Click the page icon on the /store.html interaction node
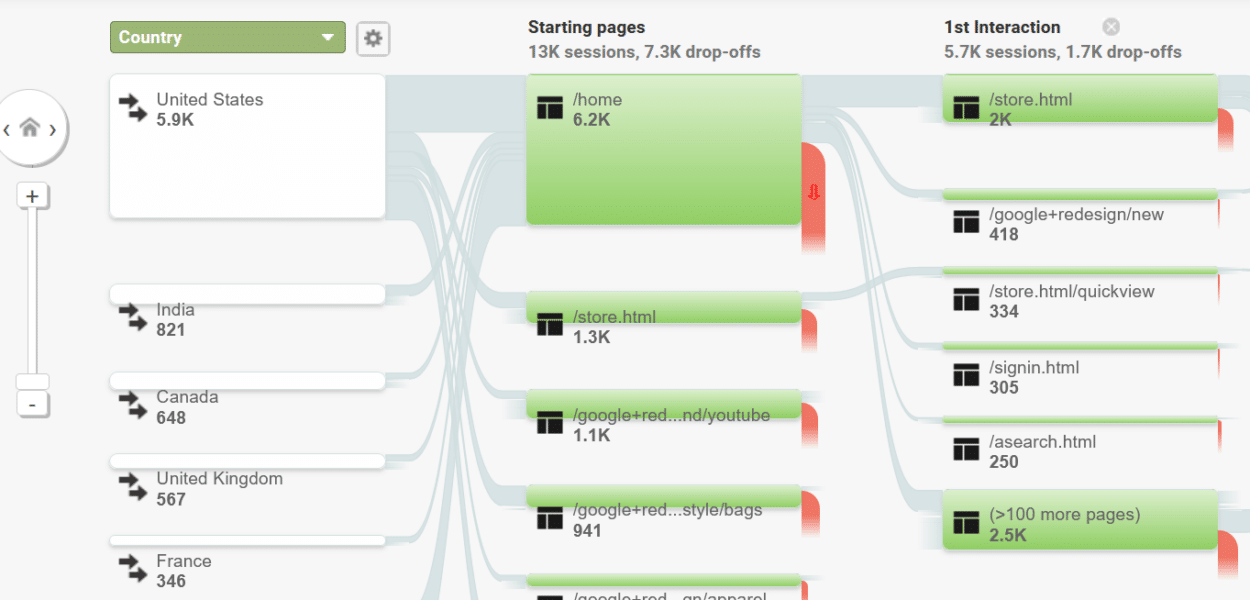Viewport: 1250px width, 600px height. (966, 107)
